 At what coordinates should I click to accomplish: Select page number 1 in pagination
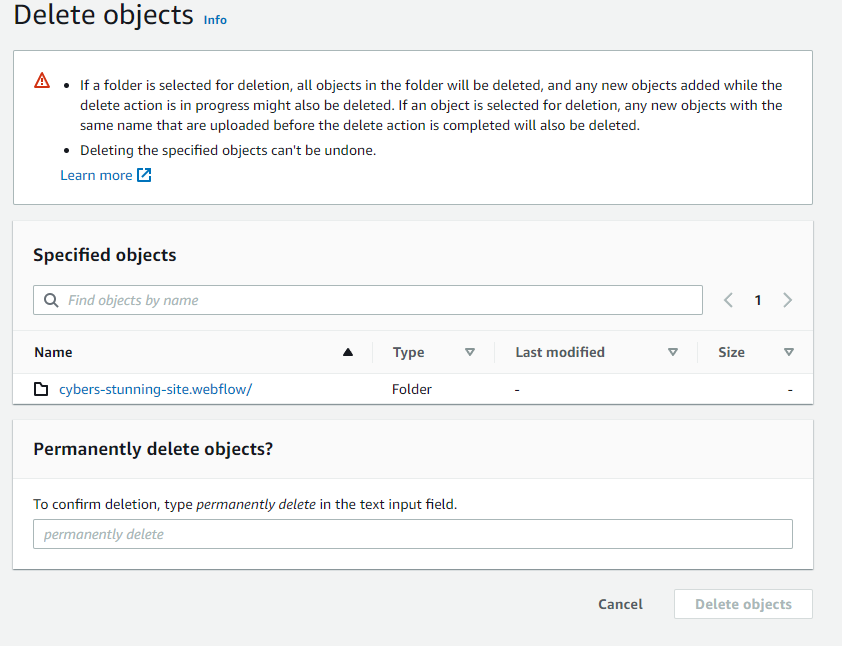tap(758, 300)
